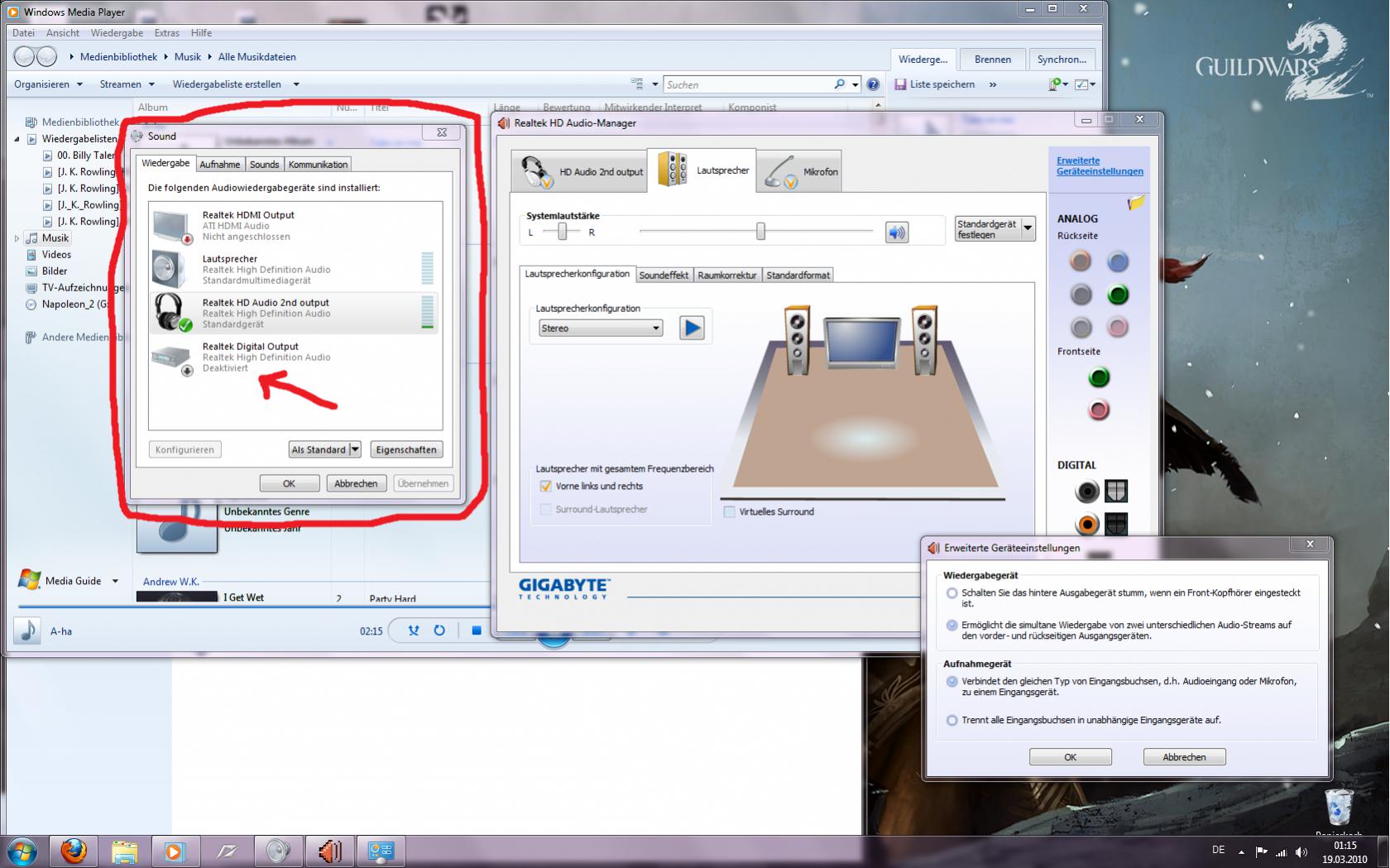The width and height of the screenshot is (1390, 868).
Task: Open the Wiedergabeliste erstellen dropdown
Action: click(236, 84)
